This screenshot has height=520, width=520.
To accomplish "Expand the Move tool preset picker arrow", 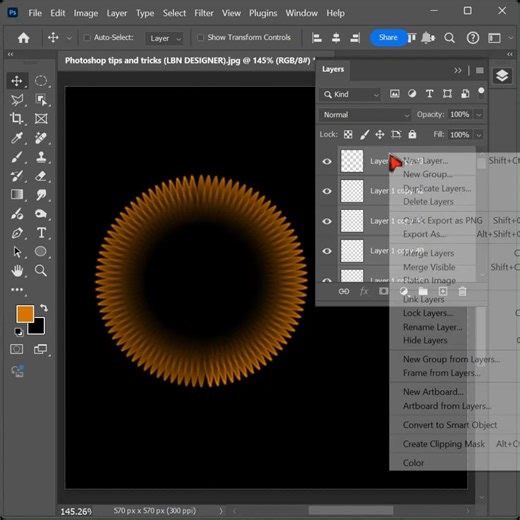I will 69,38.
